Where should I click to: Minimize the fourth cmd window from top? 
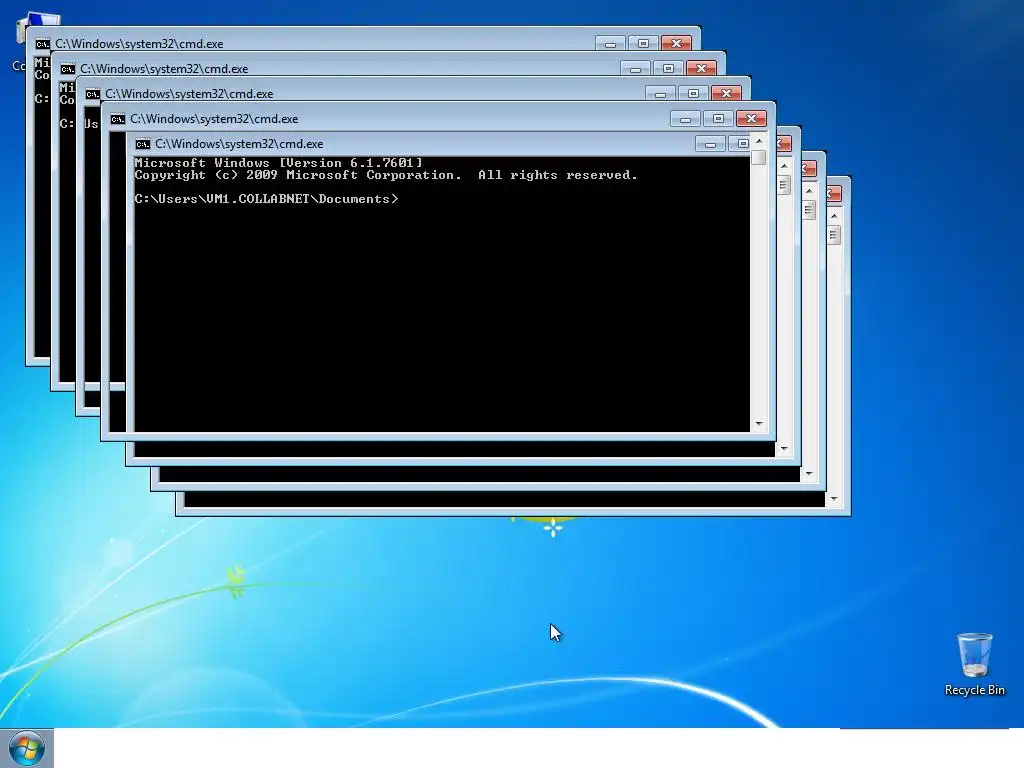click(x=685, y=118)
